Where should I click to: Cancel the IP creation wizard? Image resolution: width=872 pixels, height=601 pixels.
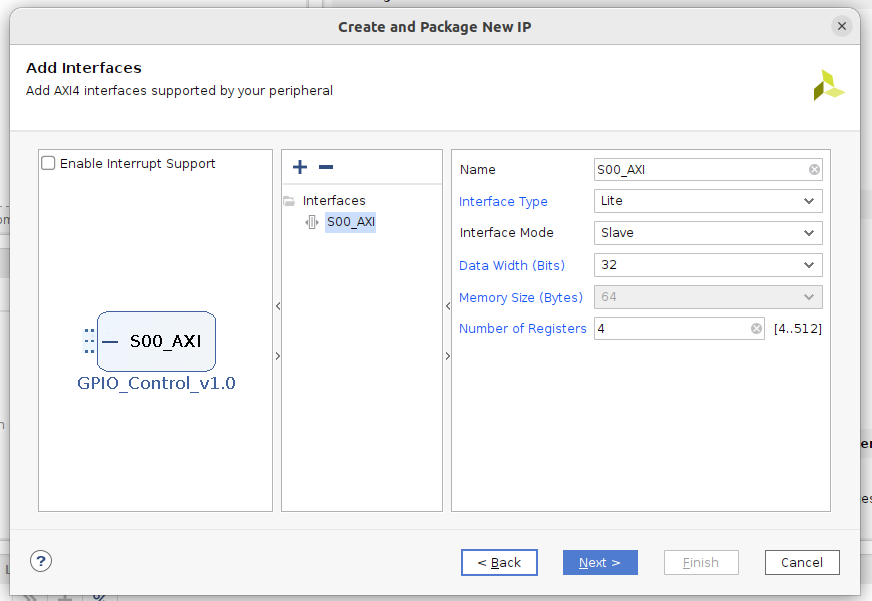802,562
